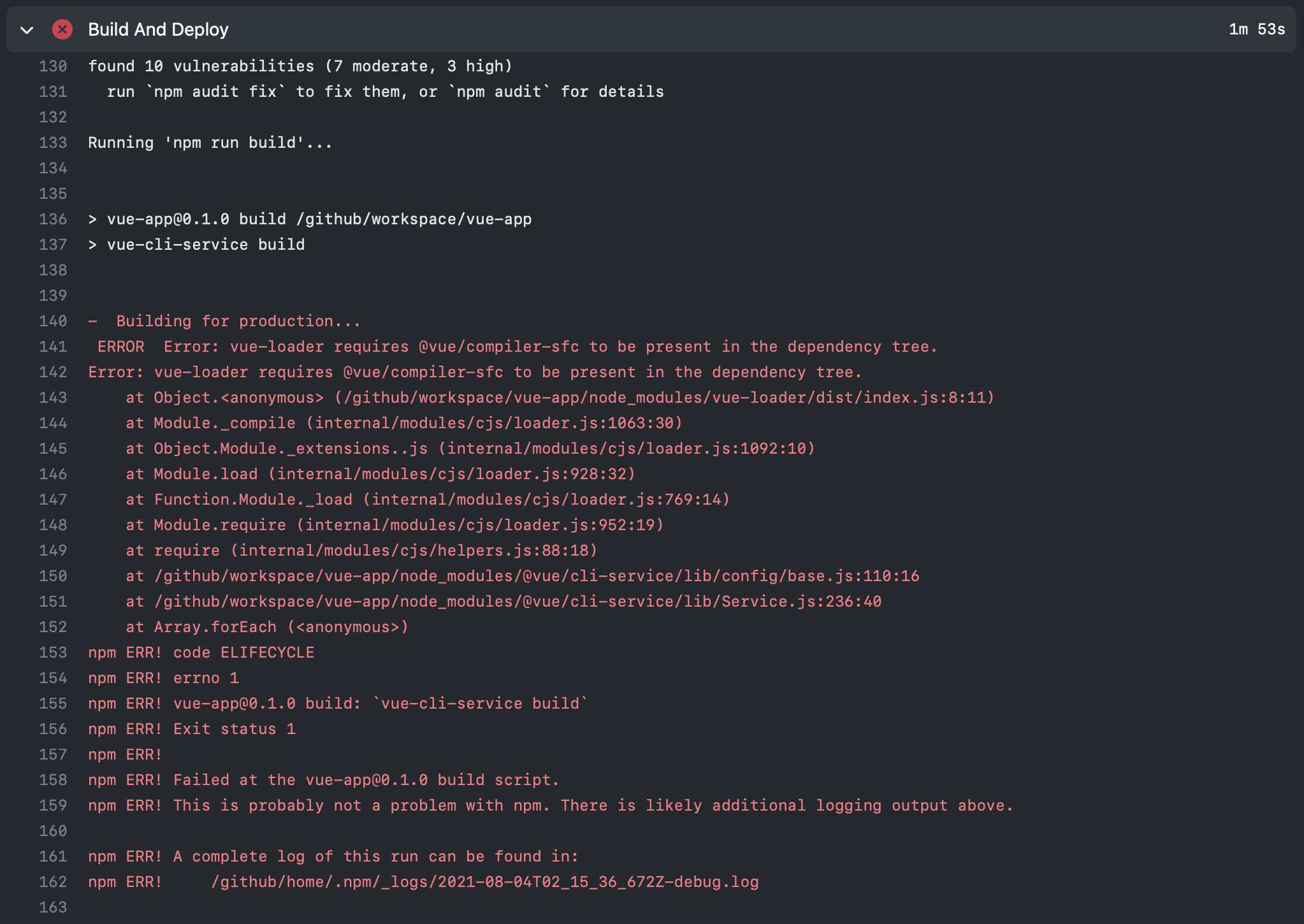Click the Running 'npm run build' log line
Viewport: 1304px width, 924px height.
pyautogui.click(x=210, y=143)
